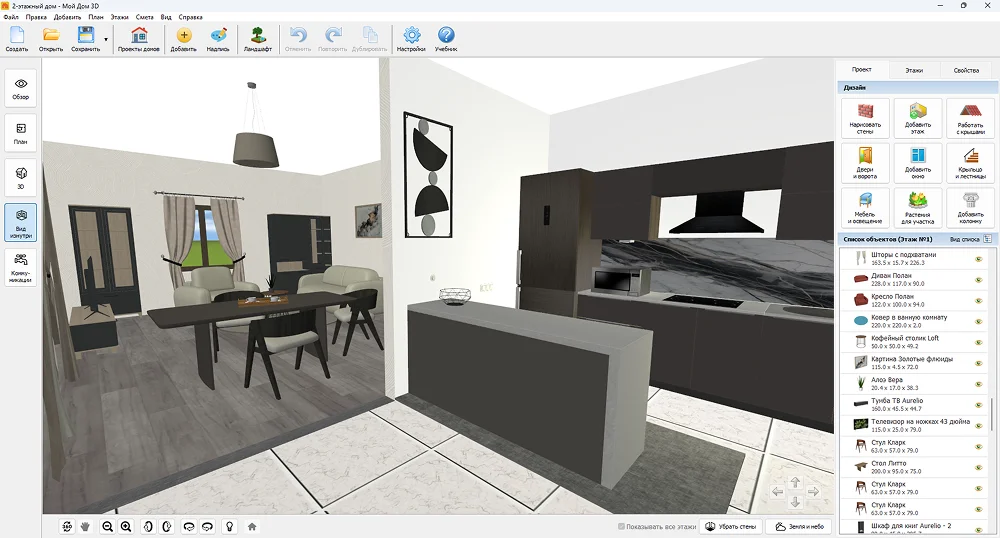
Task: Toggle visibility of 'Алоэ Вера' object
Action: click(979, 382)
